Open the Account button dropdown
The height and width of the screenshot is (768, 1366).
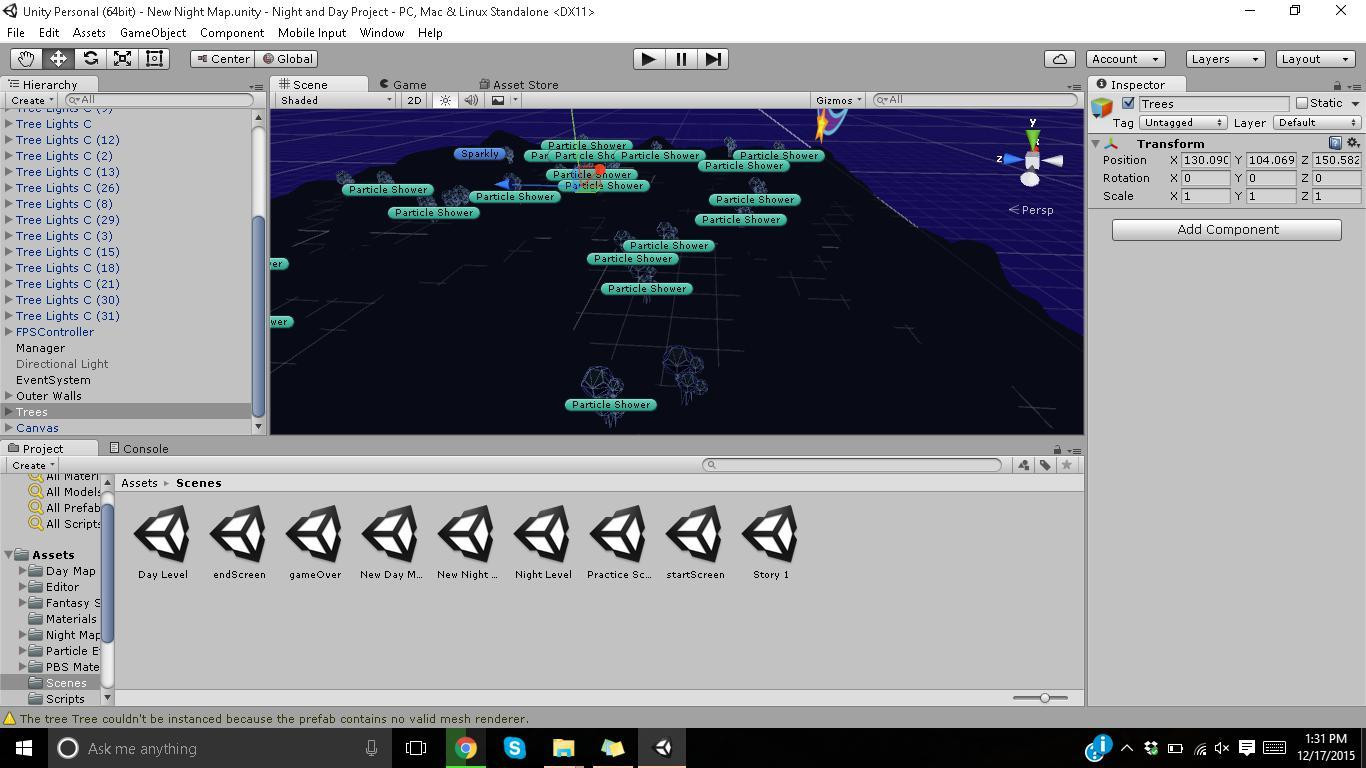tap(1125, 59)
